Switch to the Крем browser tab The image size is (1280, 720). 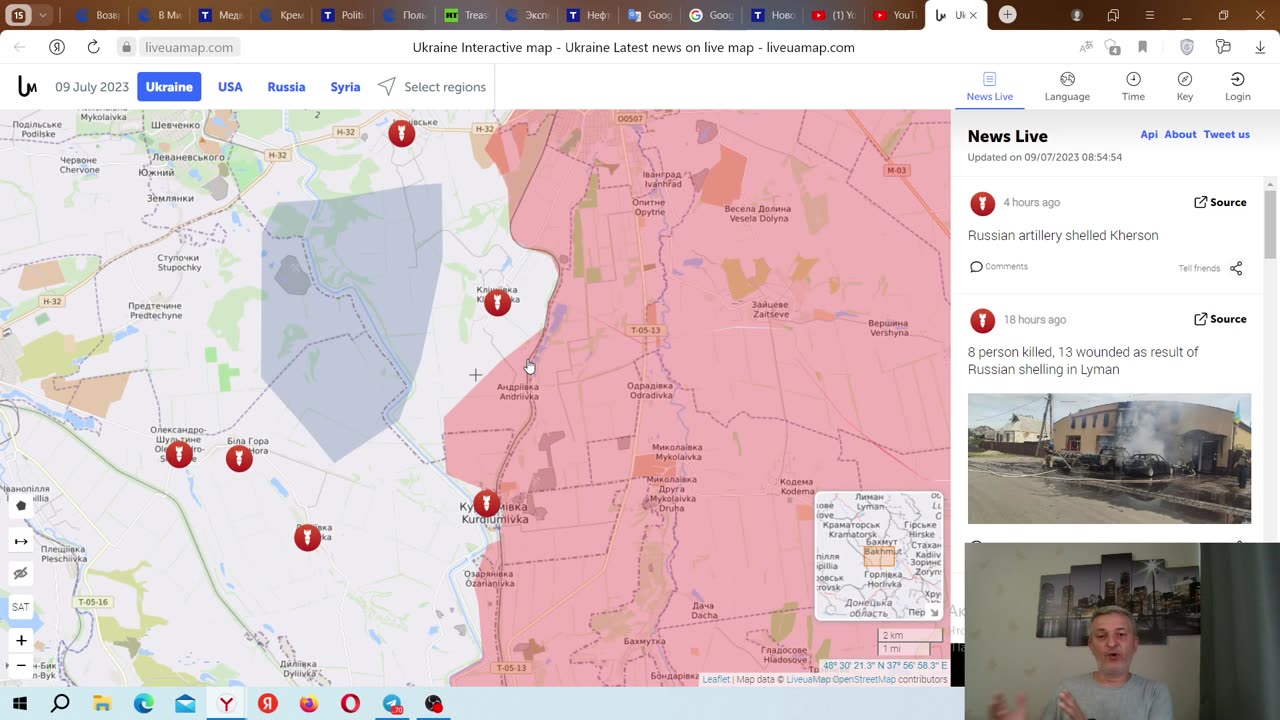pos(282,15)
